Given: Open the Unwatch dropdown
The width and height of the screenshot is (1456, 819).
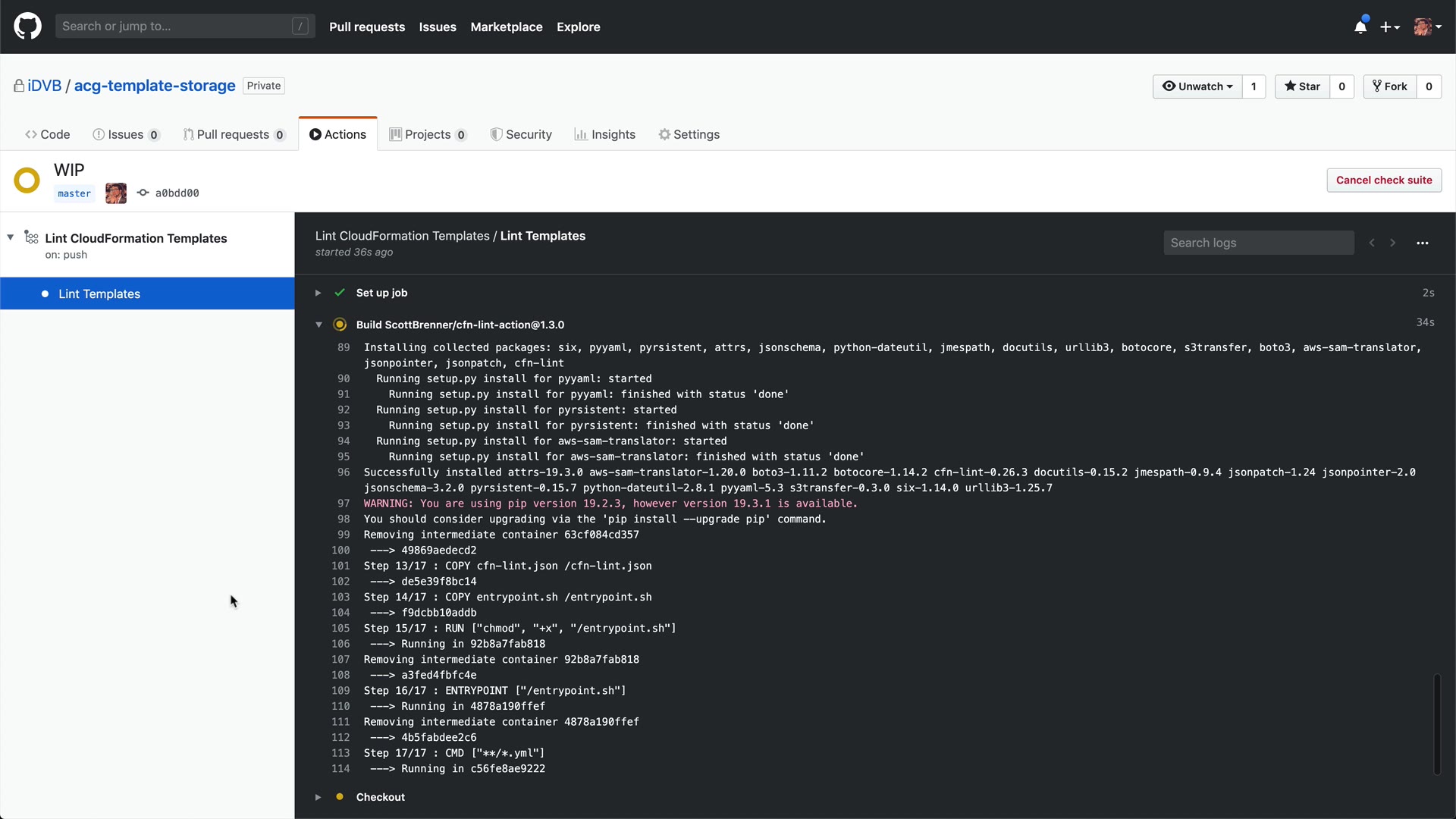Looking at the screenshot, I should pos(1197,86).
